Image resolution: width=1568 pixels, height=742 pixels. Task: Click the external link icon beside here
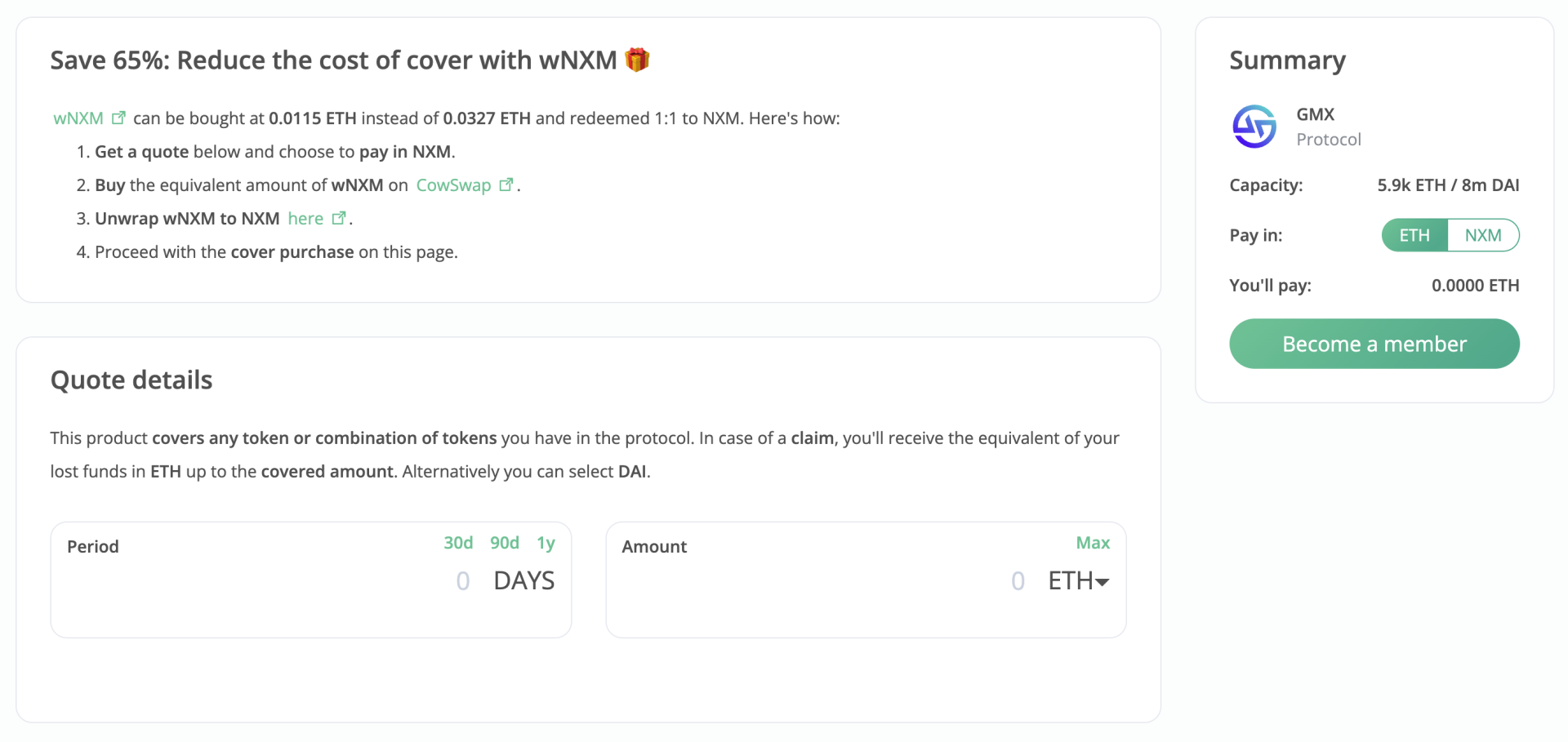pyautogui.click(x=339, y=218)
